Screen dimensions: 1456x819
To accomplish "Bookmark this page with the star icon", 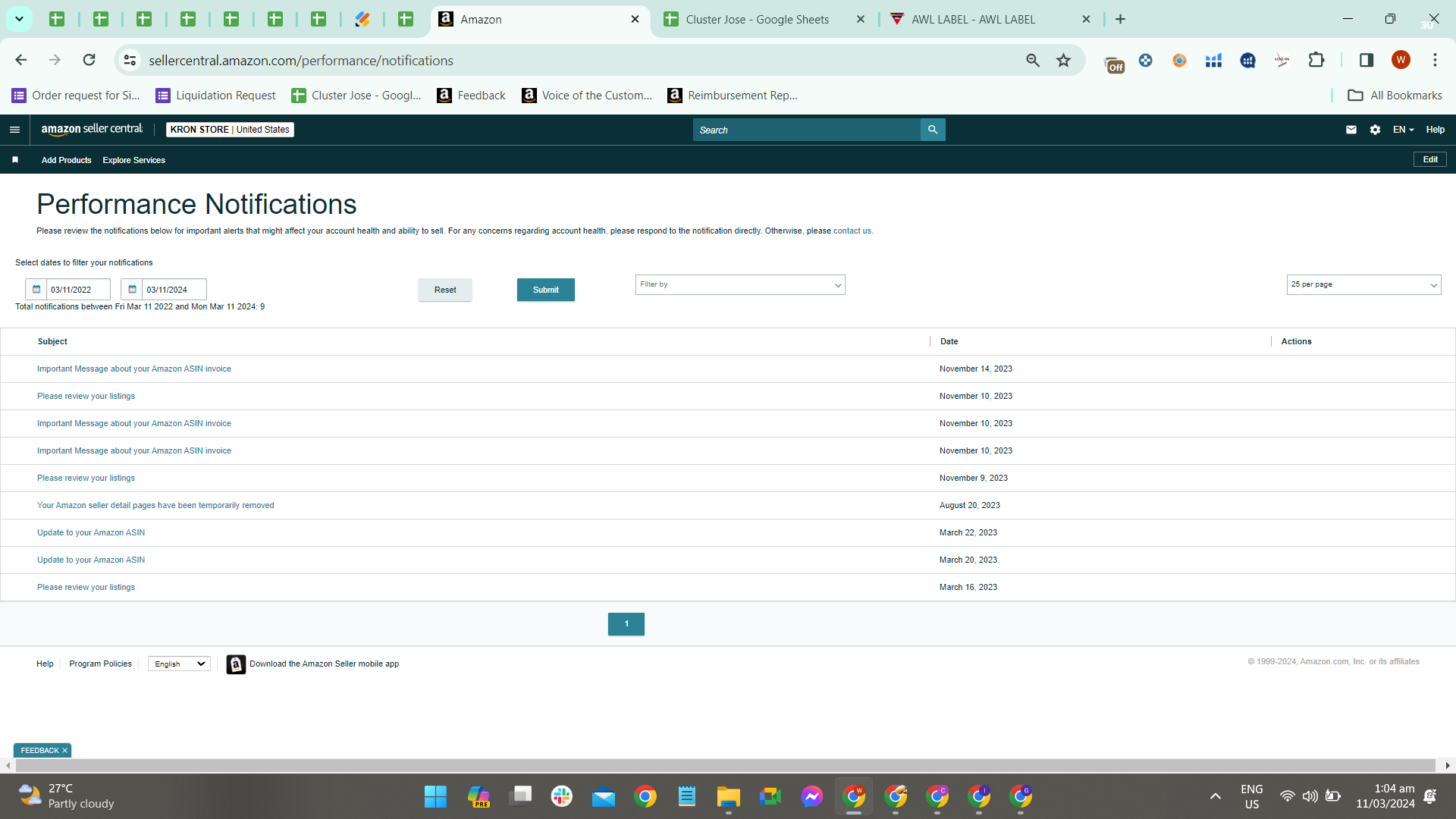I will pyautogui.click(x=1064, y=60).
